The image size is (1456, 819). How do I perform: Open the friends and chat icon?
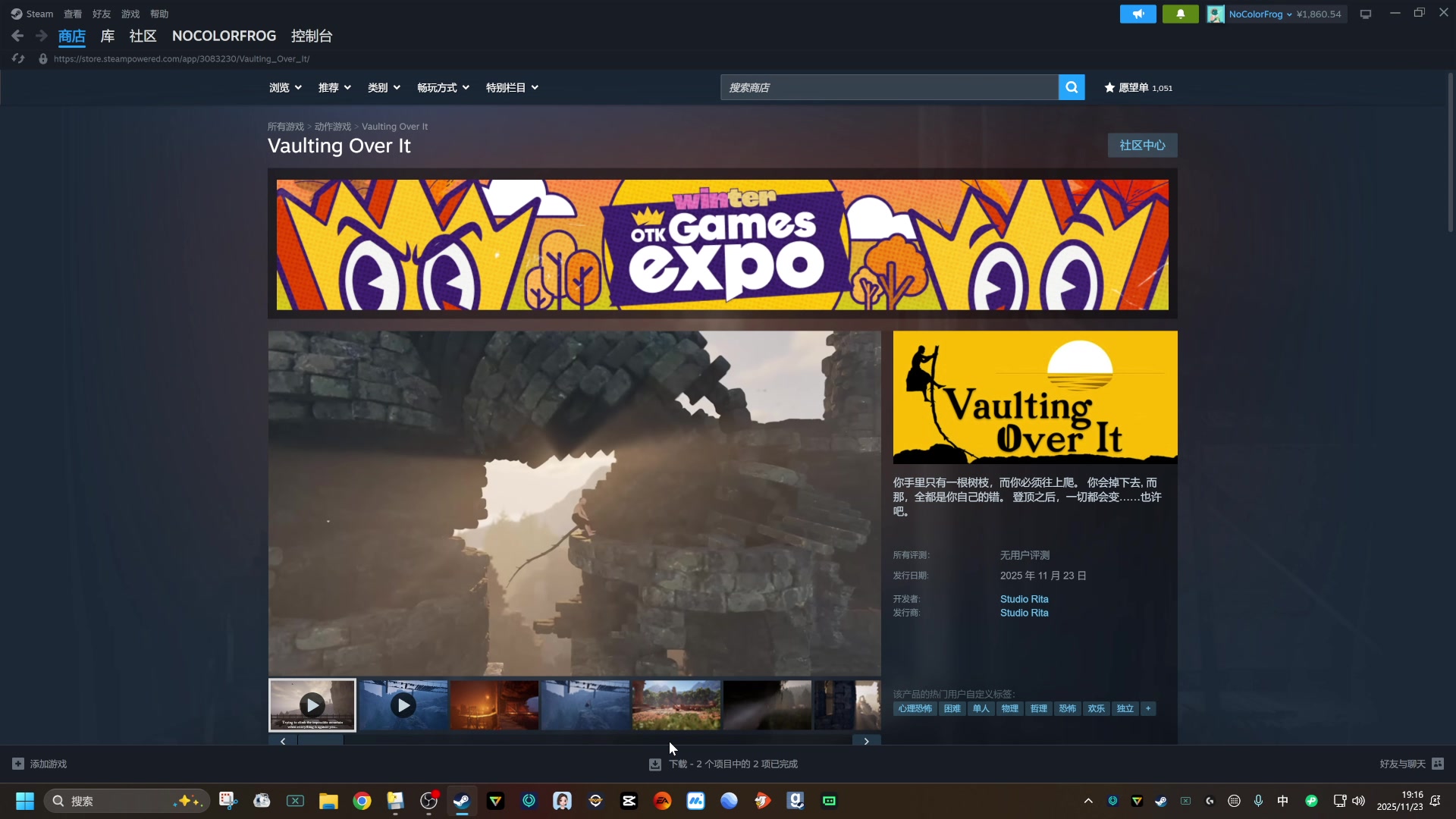click(1438, 764)
